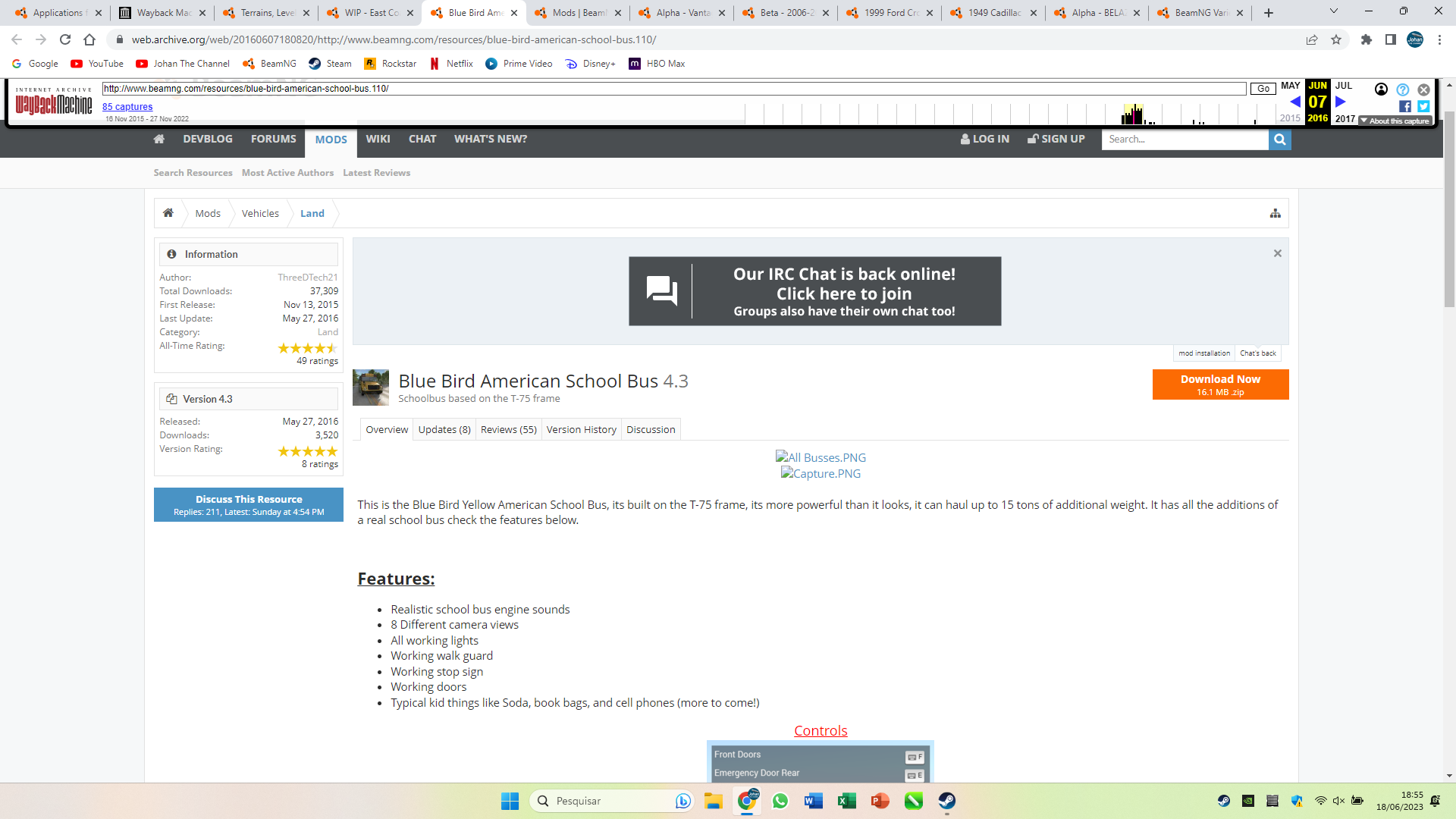Dismiss the IRC chat notice

pos(1277,253)
